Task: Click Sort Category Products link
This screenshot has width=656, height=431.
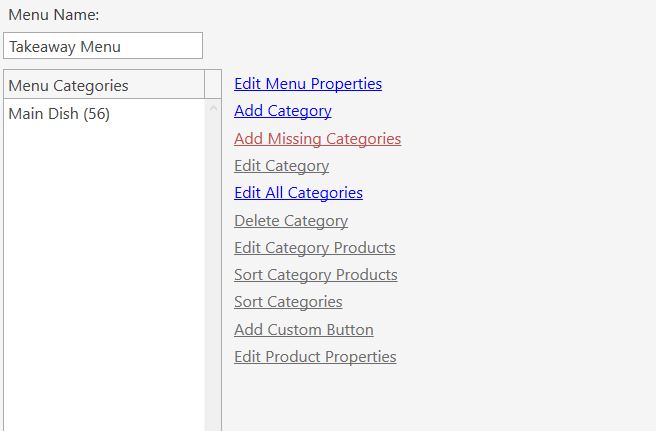Action: [316, 275]
